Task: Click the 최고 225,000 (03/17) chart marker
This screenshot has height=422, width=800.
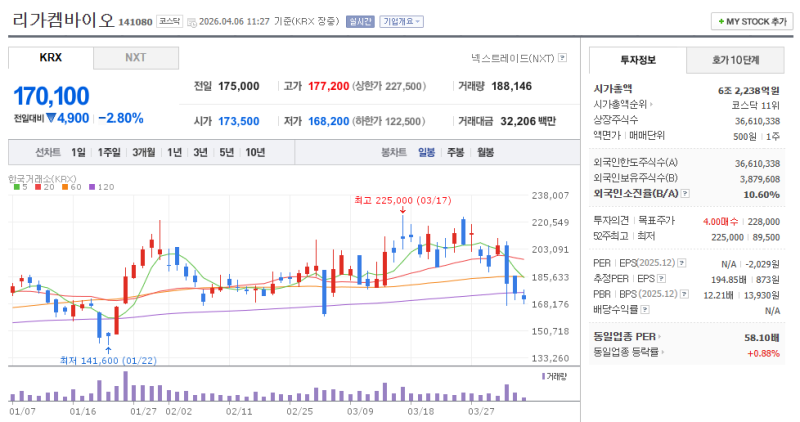Action: coord(403,201)
